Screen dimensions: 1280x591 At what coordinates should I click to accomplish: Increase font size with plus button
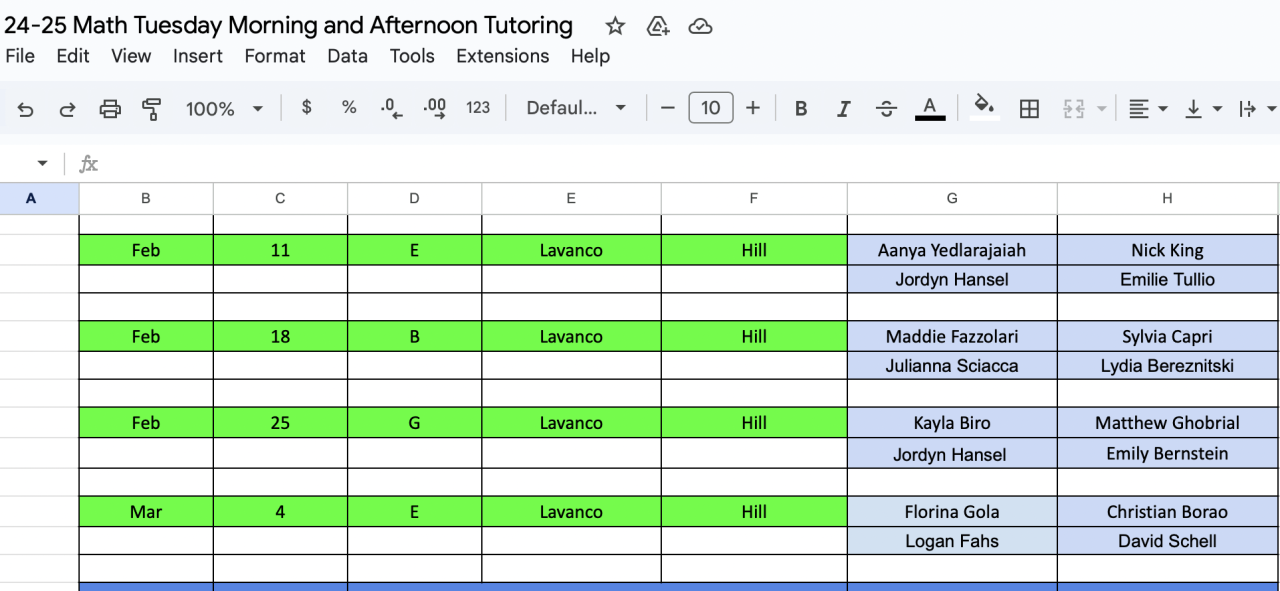point(754,108)
